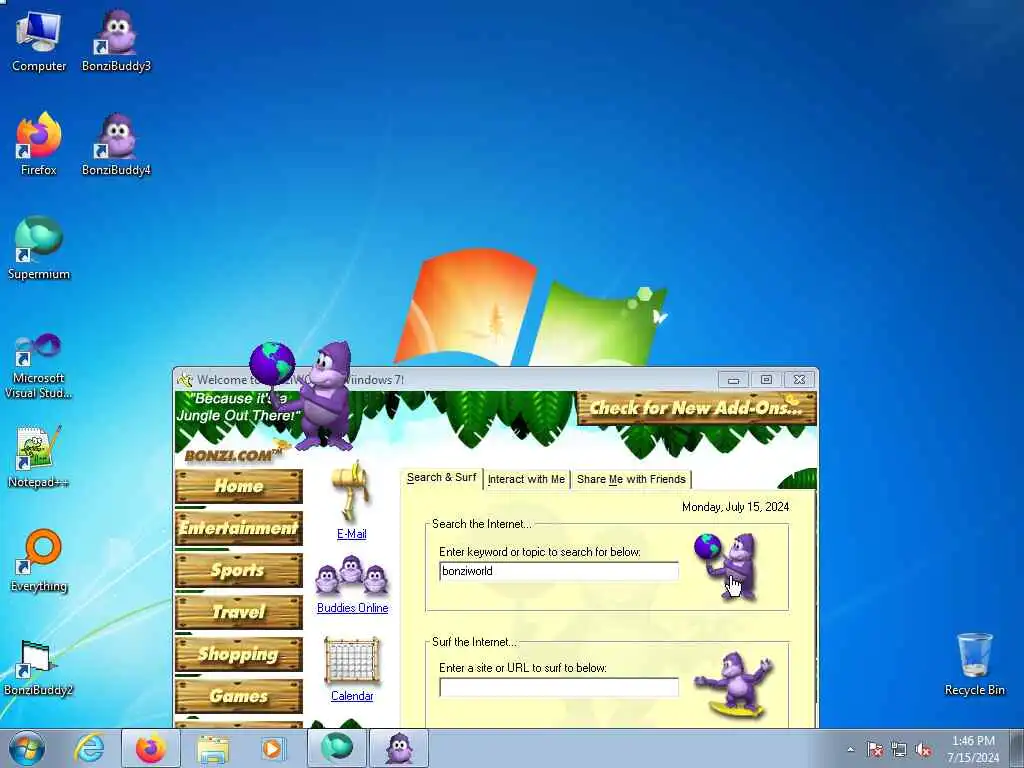This screenshot has width=1024, height=768.
Task: Click Bonzi holding globe beside search field
Action: (x=728, y=566)
